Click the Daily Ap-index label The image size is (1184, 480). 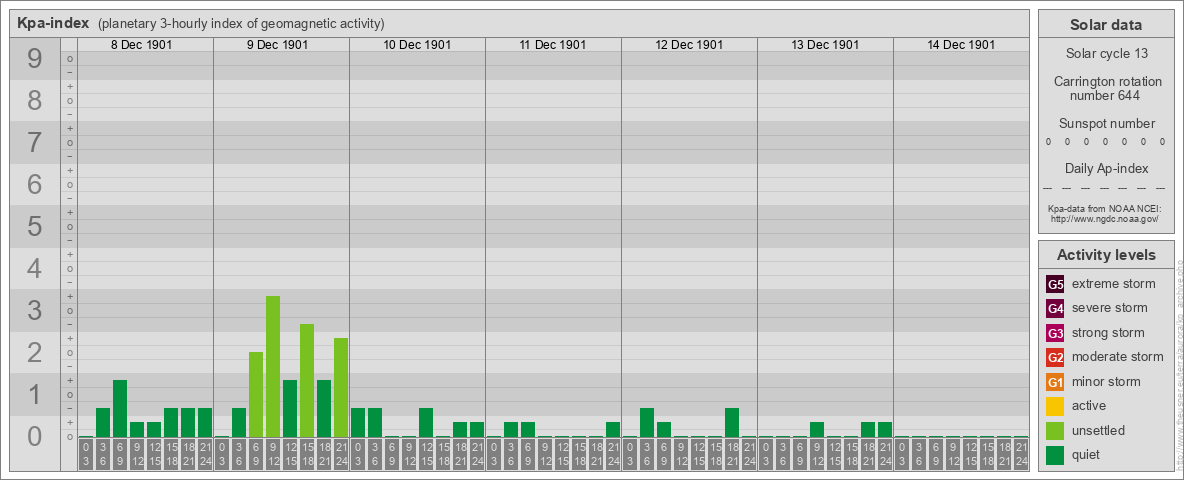point(1106,168)
